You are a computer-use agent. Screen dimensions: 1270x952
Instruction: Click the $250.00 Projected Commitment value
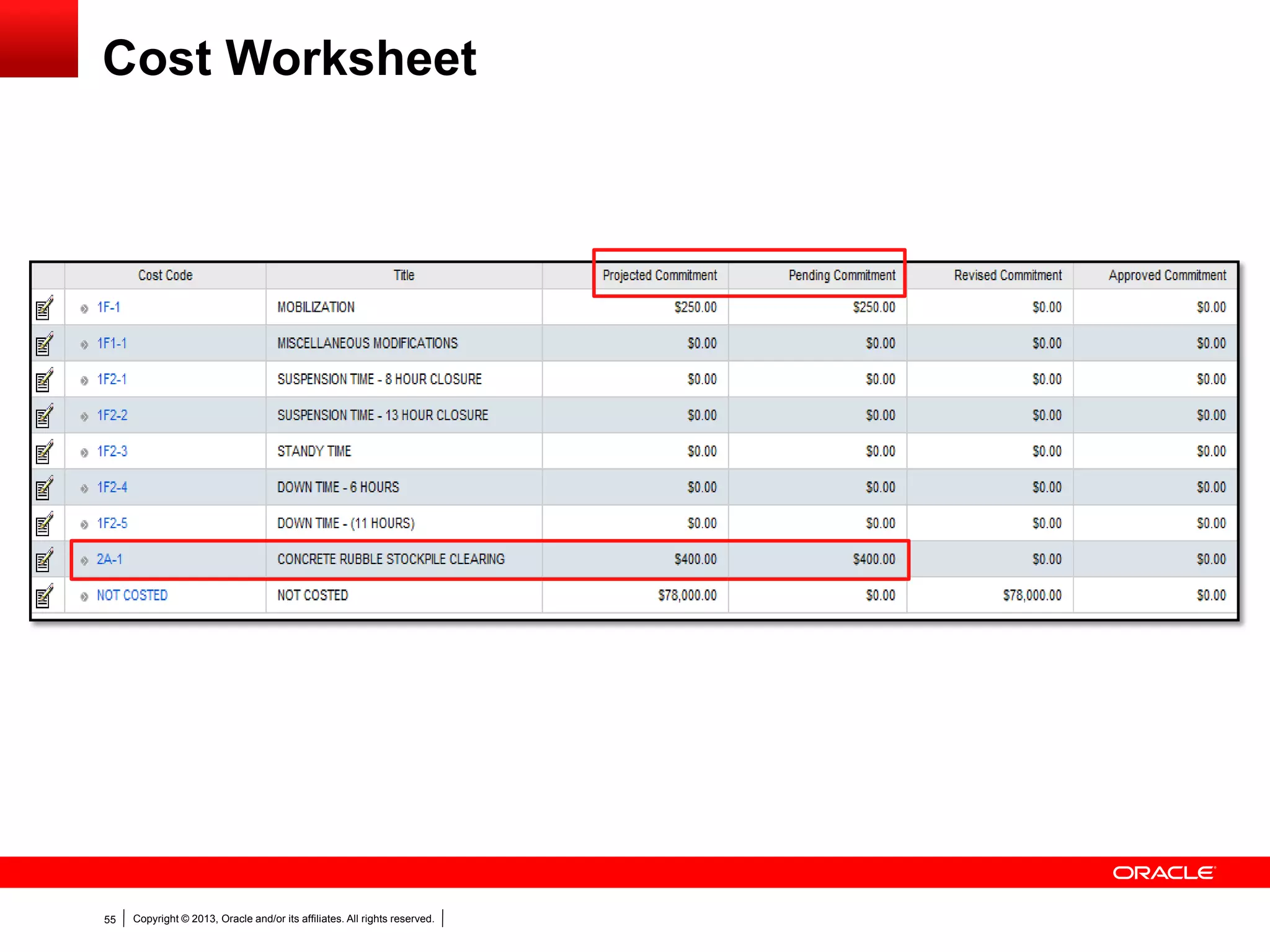click(x=696, y=307)
